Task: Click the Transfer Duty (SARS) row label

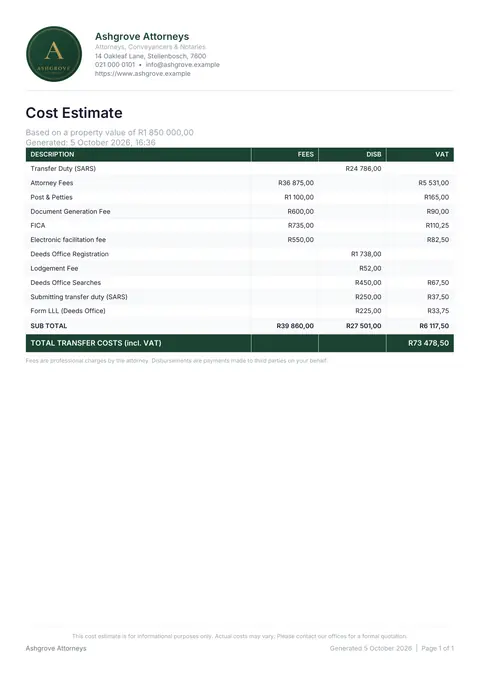Action: tap(63, 169)
